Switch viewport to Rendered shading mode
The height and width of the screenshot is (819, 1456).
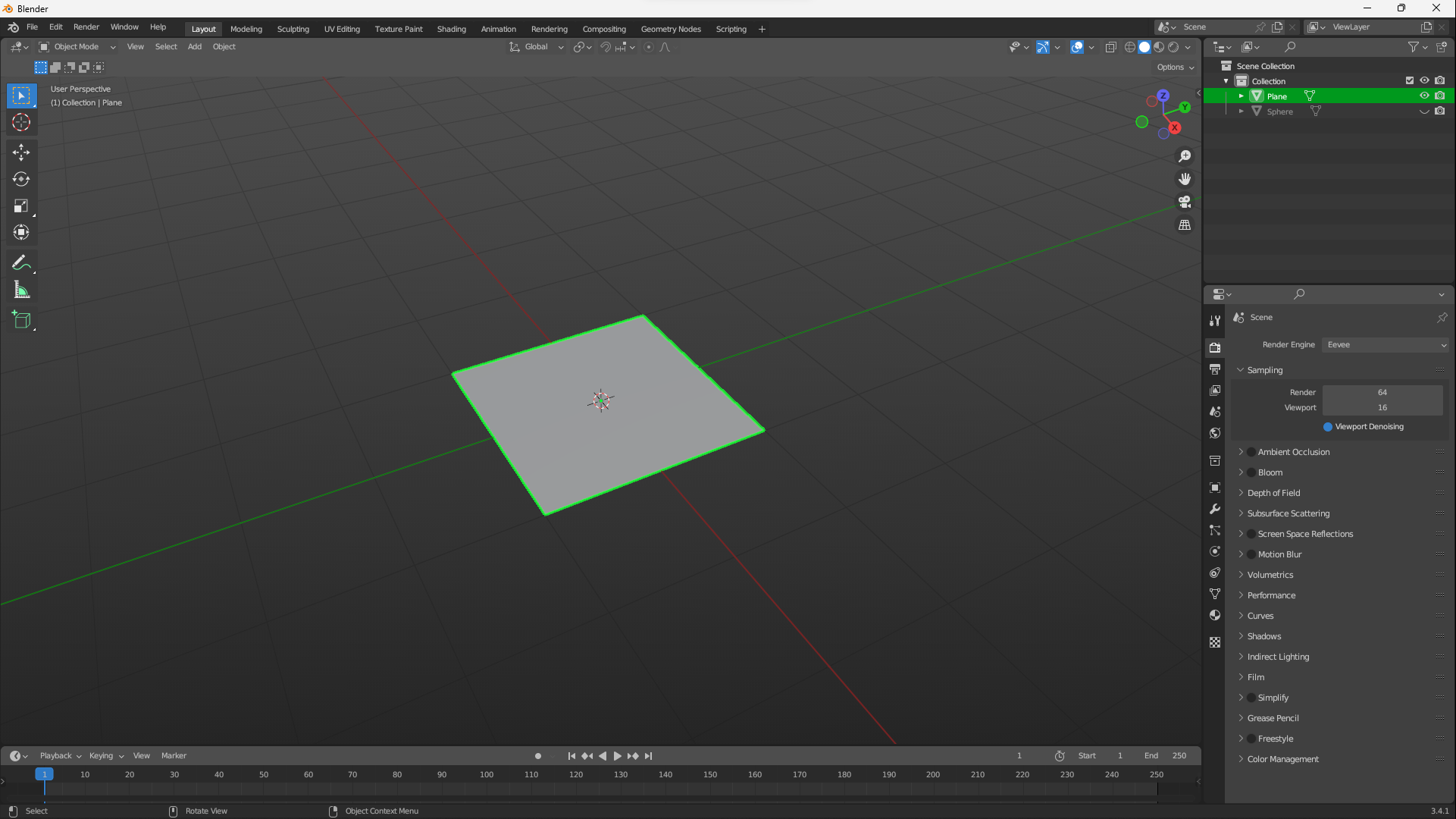[1173, 47]
